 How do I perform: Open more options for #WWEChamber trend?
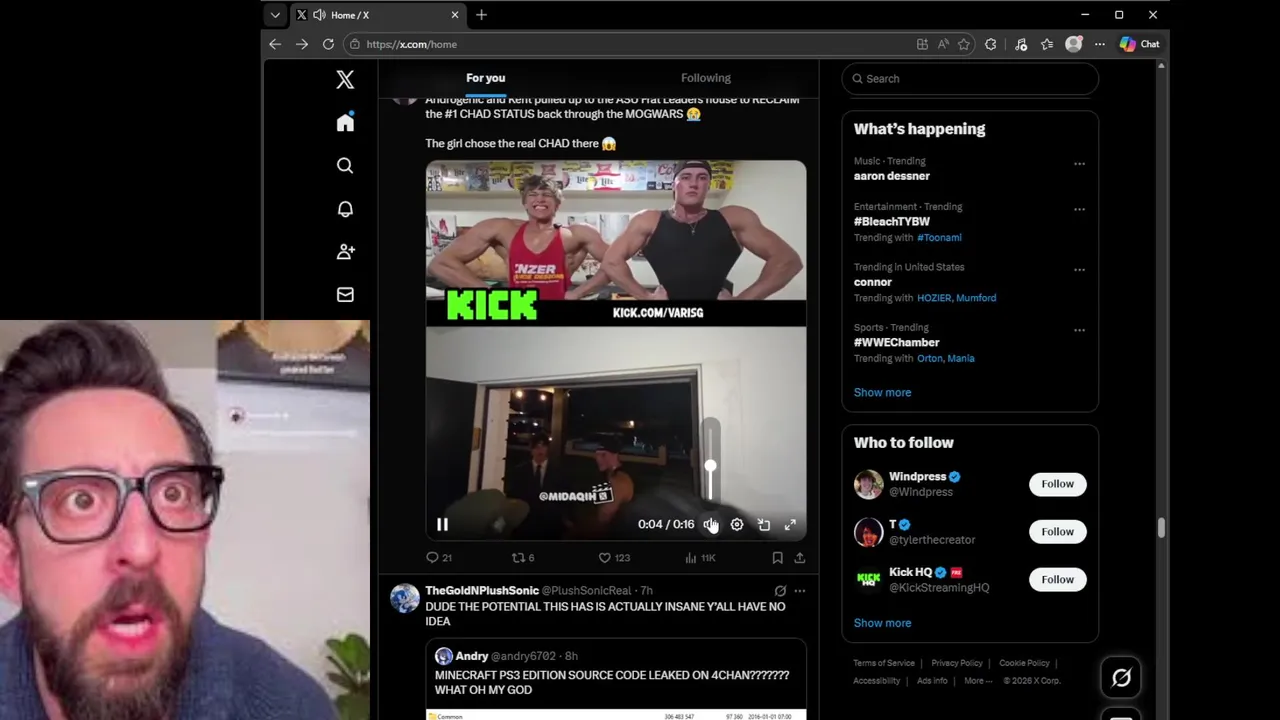pyautogui.click(x=1079, y=330)
